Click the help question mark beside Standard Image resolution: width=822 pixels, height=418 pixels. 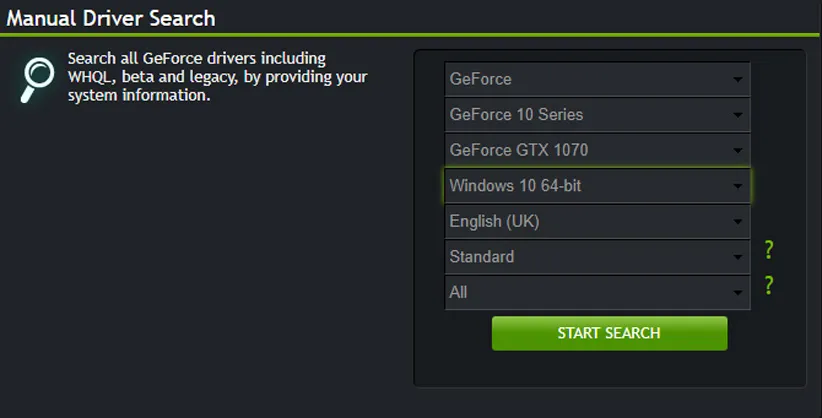pyautogui.click(x=769, y=250)
